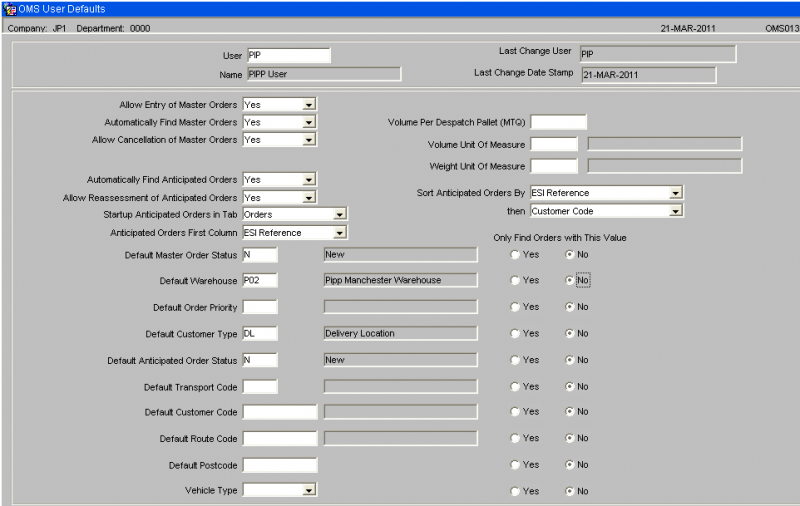
Task: Click the Last Change User field
Action: pos(658,54)
